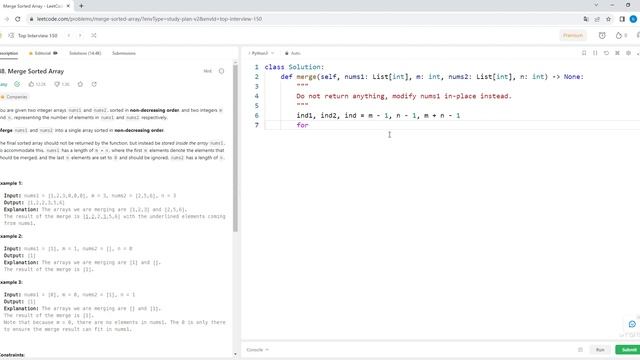View the streak flame icon
Image resolution: width=640 pixels, height=360 pixels.
pyautogui.click(x=619, y=36)
